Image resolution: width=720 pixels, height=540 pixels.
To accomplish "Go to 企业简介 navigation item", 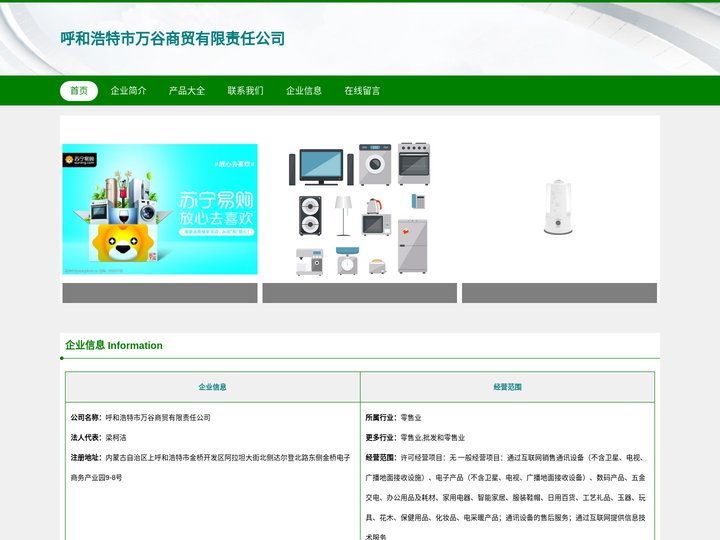I will point(129,90).
